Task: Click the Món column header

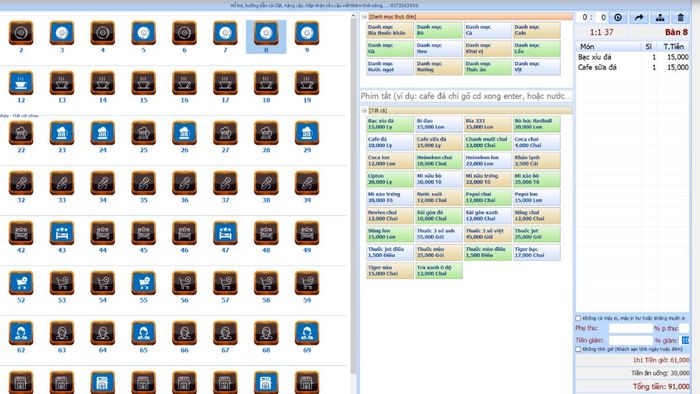Action: coord(608,46)
